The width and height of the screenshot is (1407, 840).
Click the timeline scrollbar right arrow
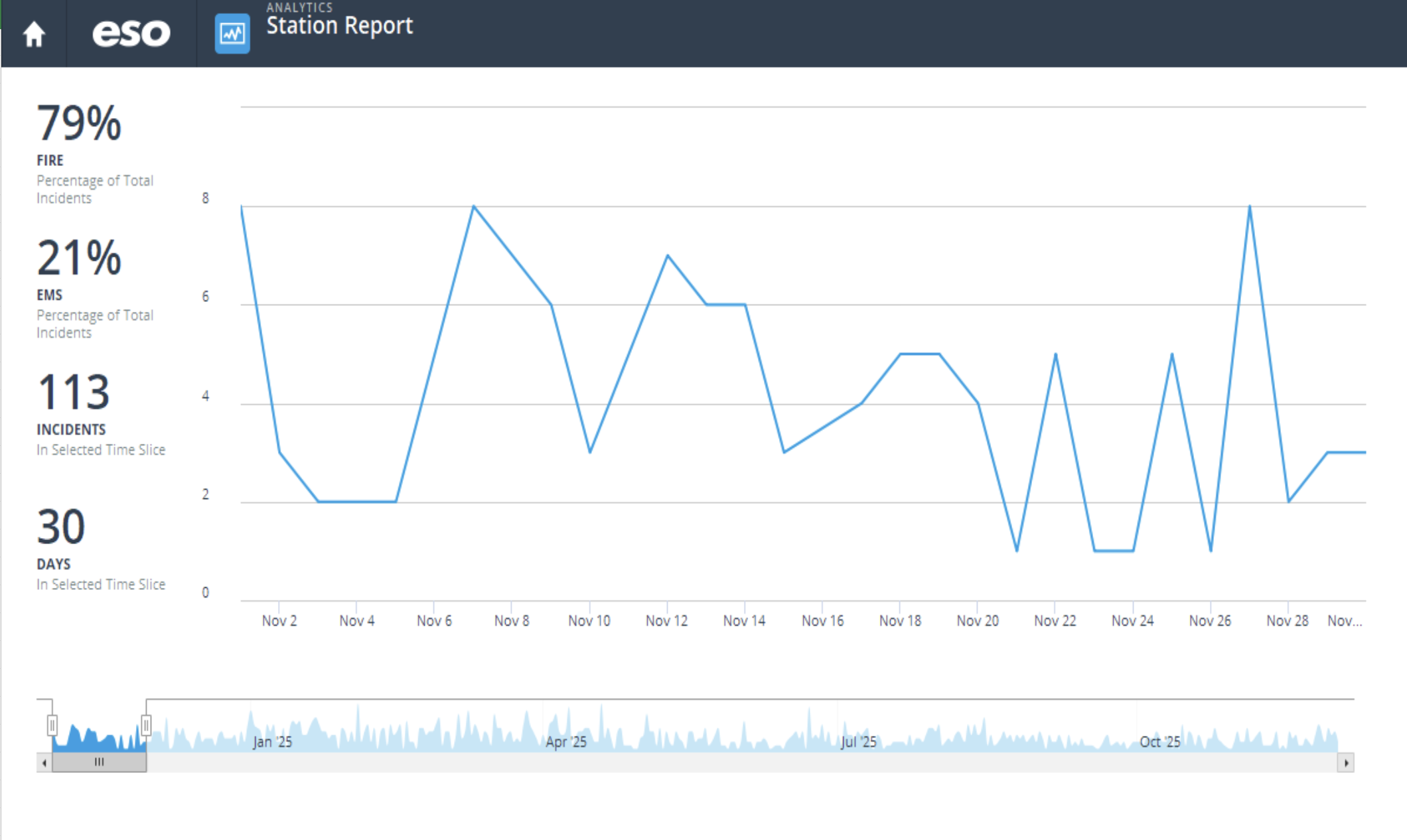[1345, 762]
